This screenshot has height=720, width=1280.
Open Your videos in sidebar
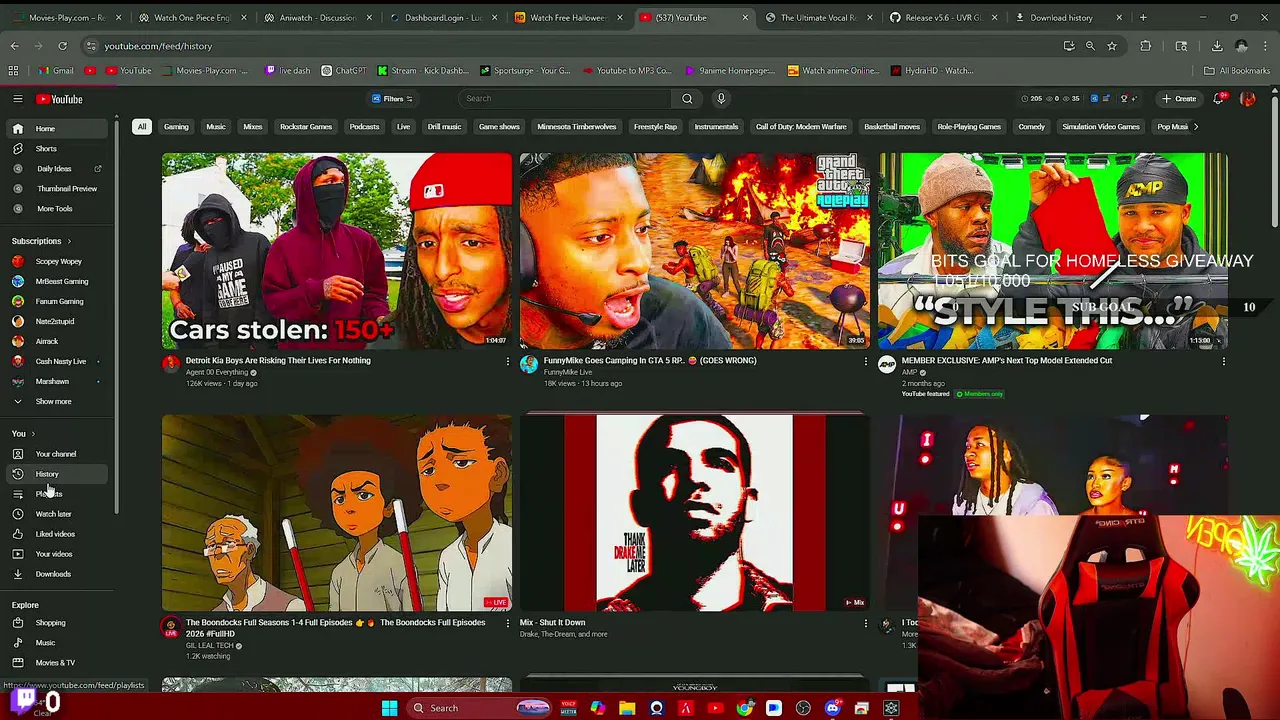click(53, 554)
